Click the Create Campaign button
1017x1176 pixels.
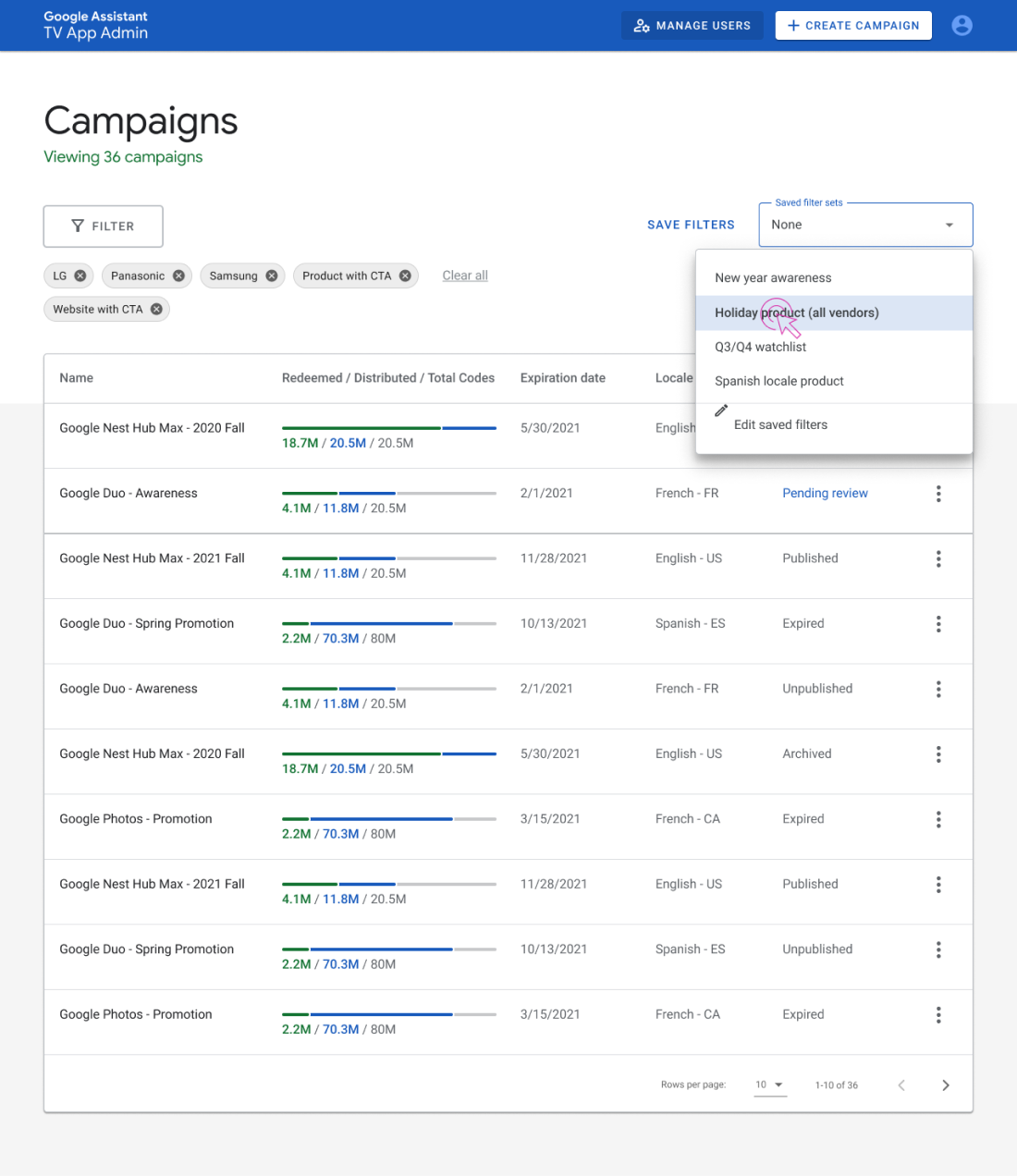coord(853,26)
